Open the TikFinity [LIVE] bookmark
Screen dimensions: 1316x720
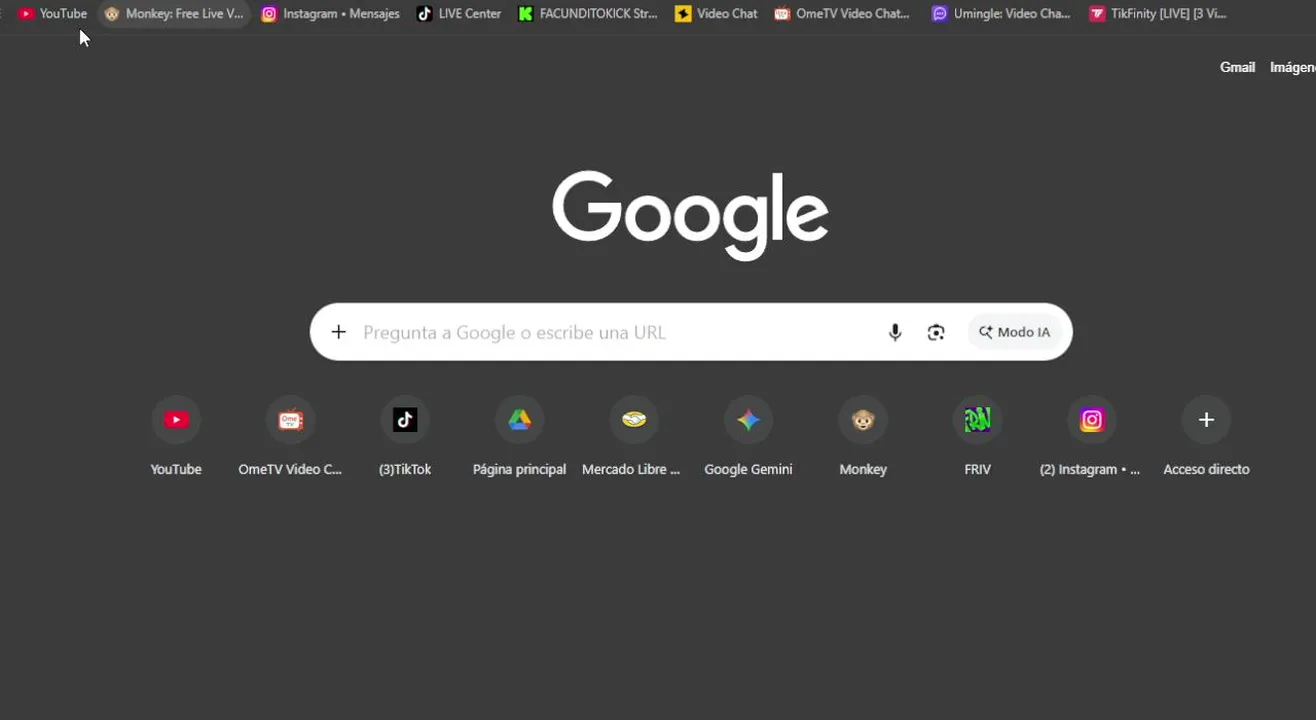(1158, 14)
